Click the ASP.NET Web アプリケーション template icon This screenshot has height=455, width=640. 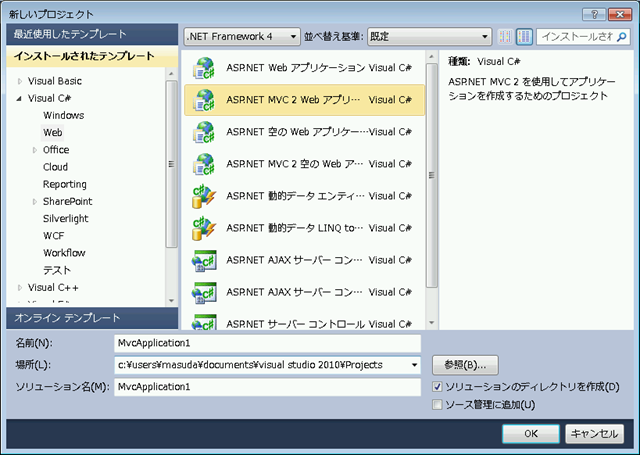(204, 70)
